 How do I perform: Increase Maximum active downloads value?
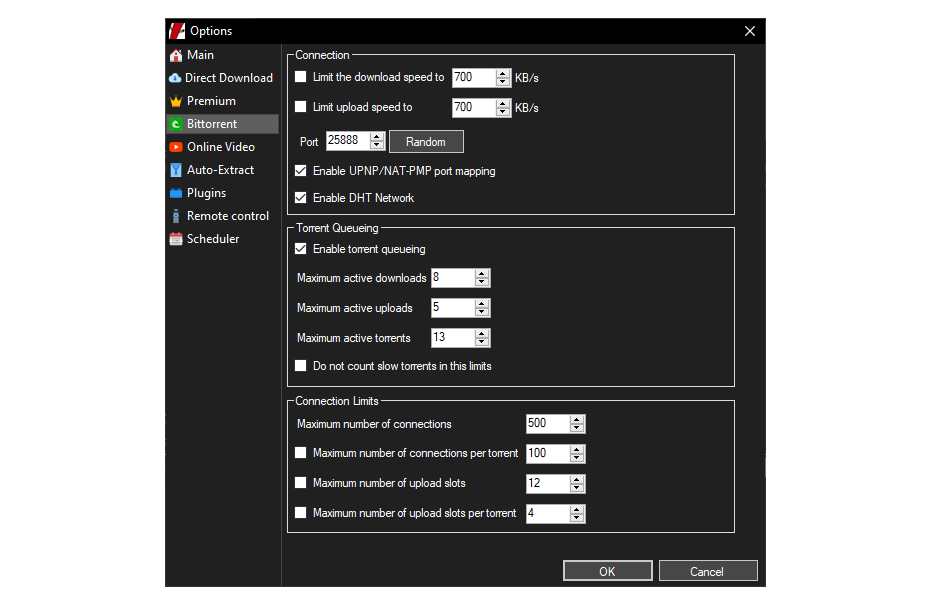(482, 274)
